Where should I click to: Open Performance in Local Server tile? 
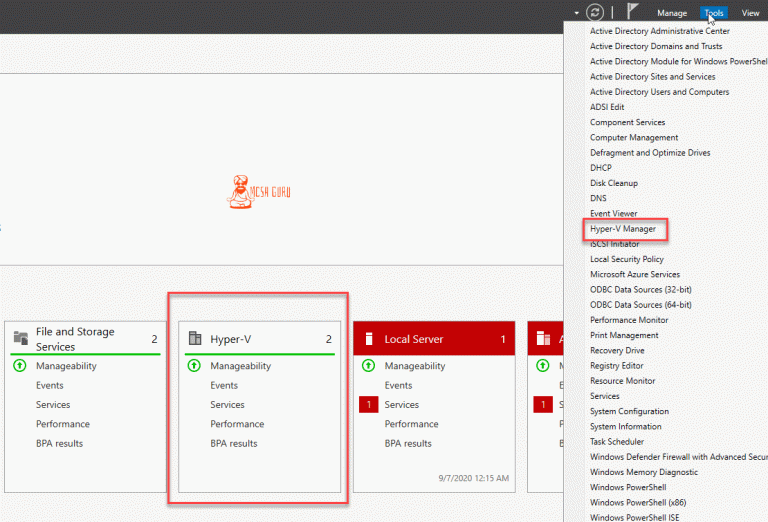(x=411, y=424)
